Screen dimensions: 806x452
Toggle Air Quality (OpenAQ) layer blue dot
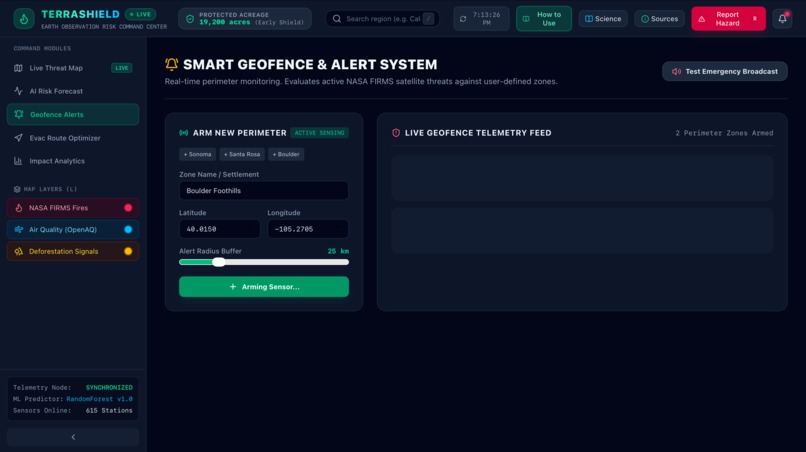pyautogui.click(x=128, y=229)
